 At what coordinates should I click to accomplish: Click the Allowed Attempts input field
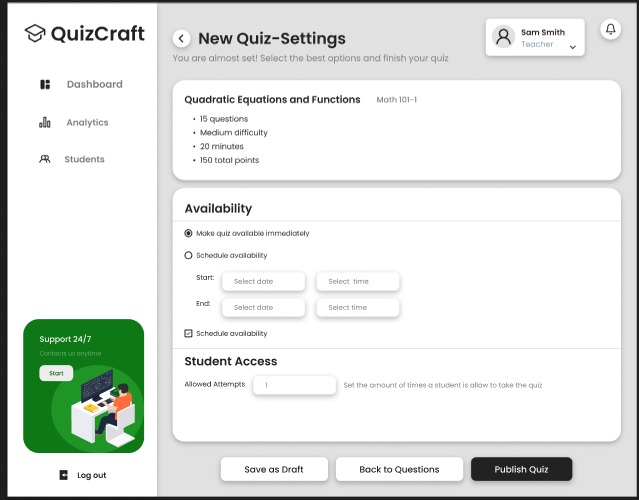click(x=295, y=385)
